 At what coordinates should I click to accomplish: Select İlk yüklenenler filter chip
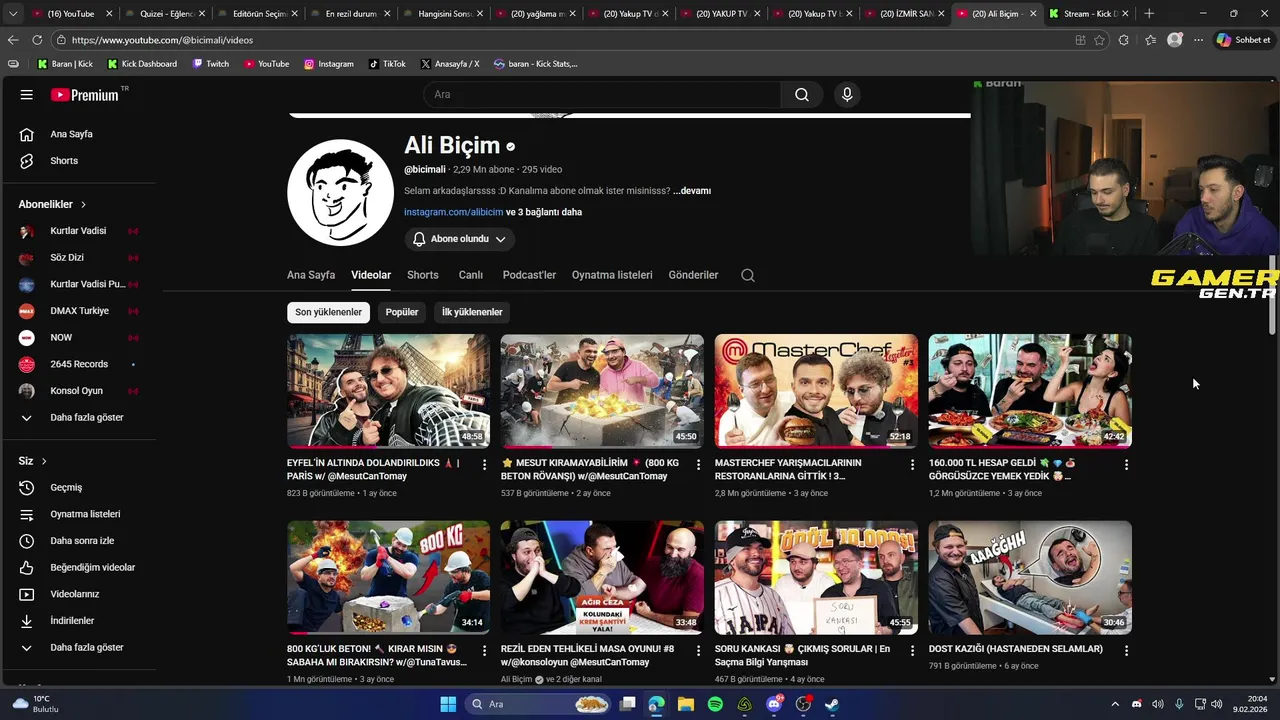point(472,312)
